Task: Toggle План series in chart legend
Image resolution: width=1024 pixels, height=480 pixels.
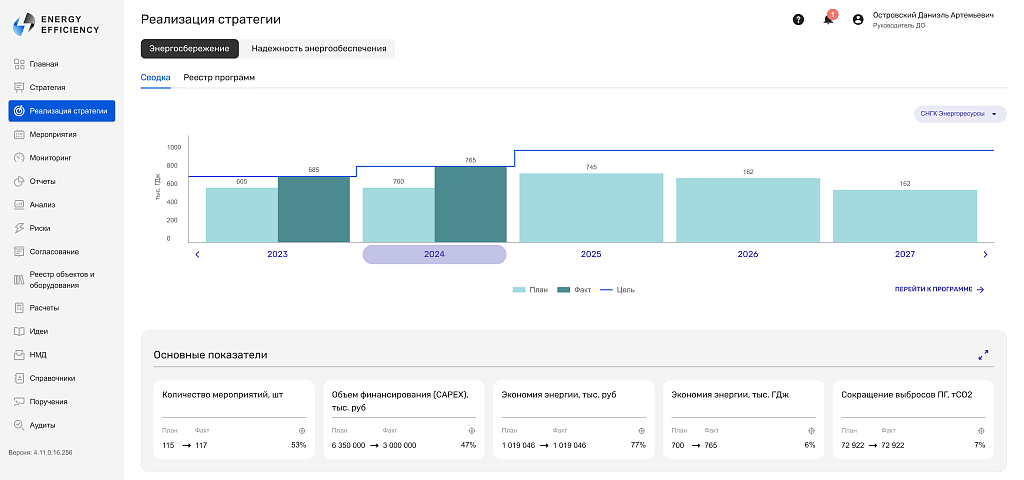Action: [x=530, y=289]
